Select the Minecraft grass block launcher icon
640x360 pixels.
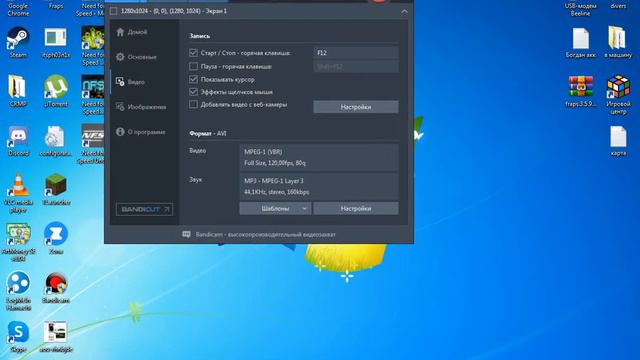(56, 189)
